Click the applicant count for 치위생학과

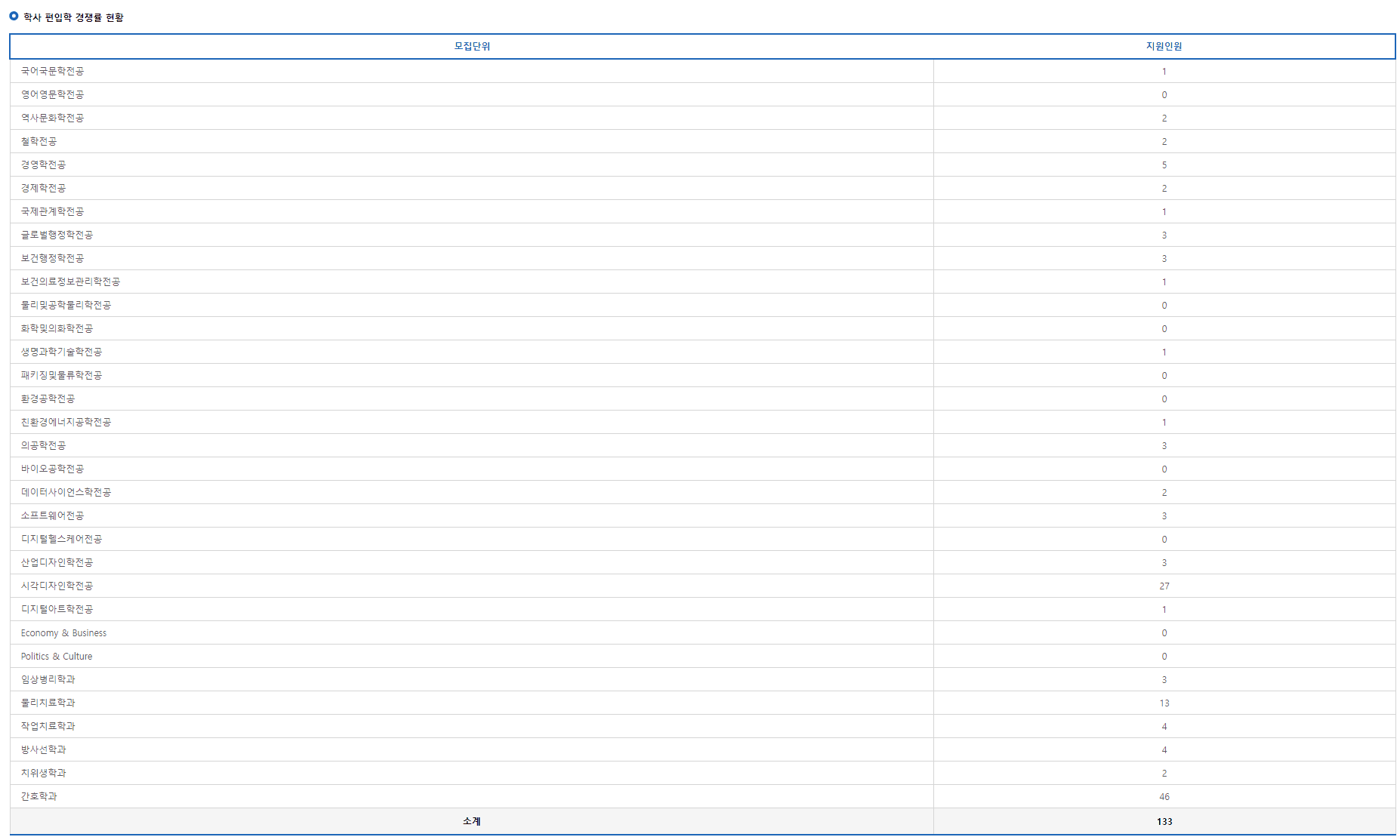click(1164, 774)
